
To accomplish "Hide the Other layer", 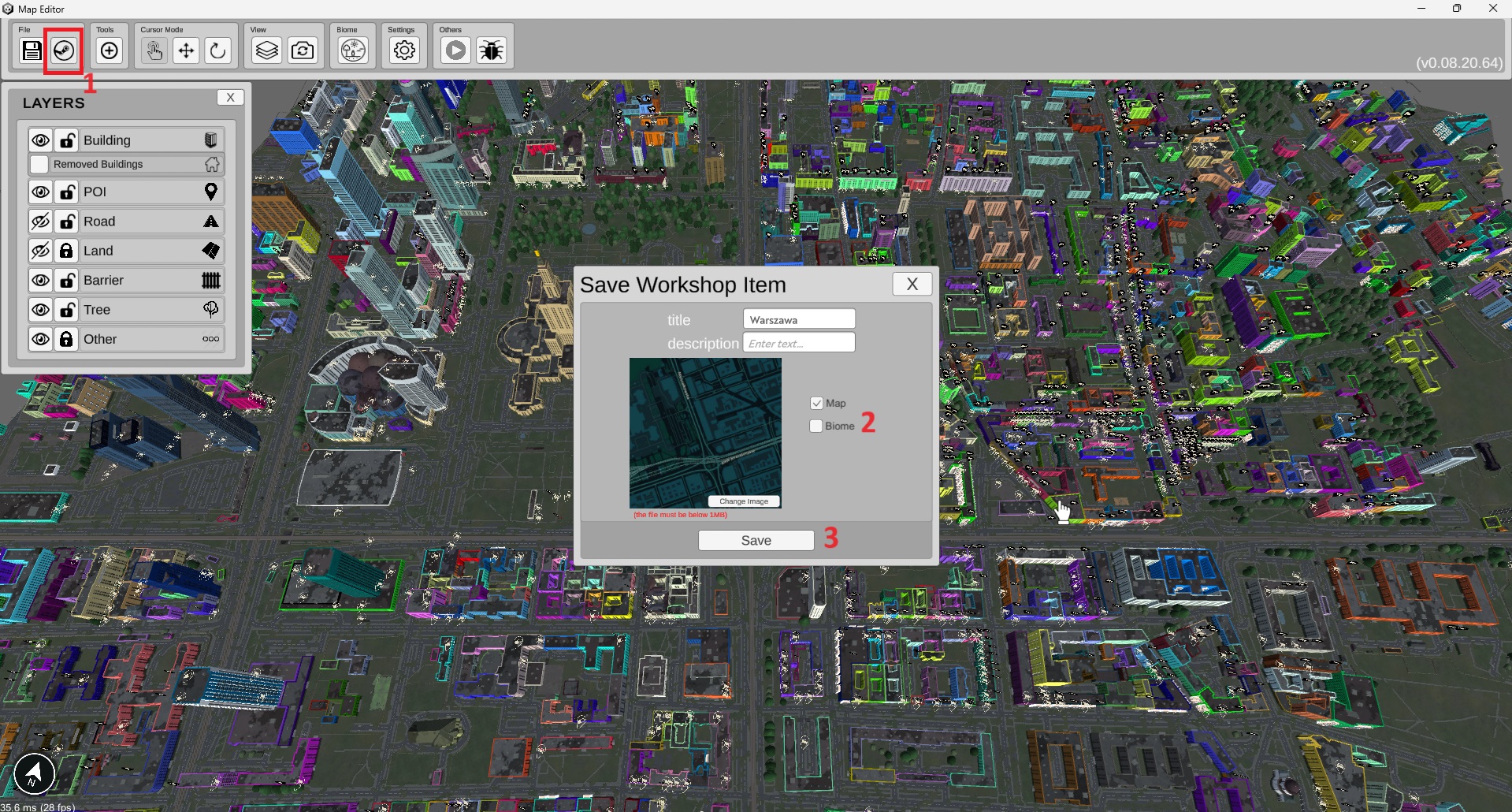I will click(40, 339).
